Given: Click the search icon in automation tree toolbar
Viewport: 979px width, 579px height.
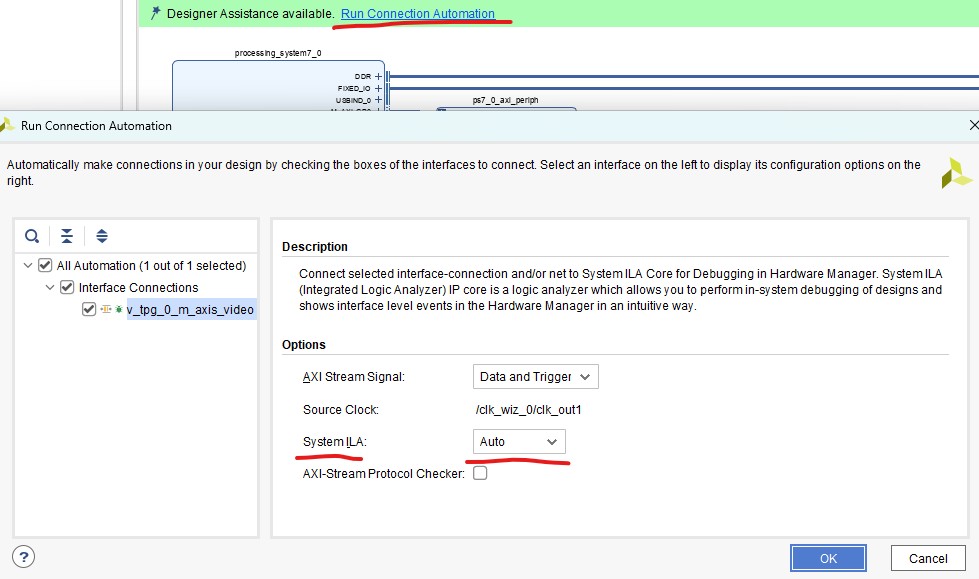Looking at the screenshot, I should tap(32, 236).
